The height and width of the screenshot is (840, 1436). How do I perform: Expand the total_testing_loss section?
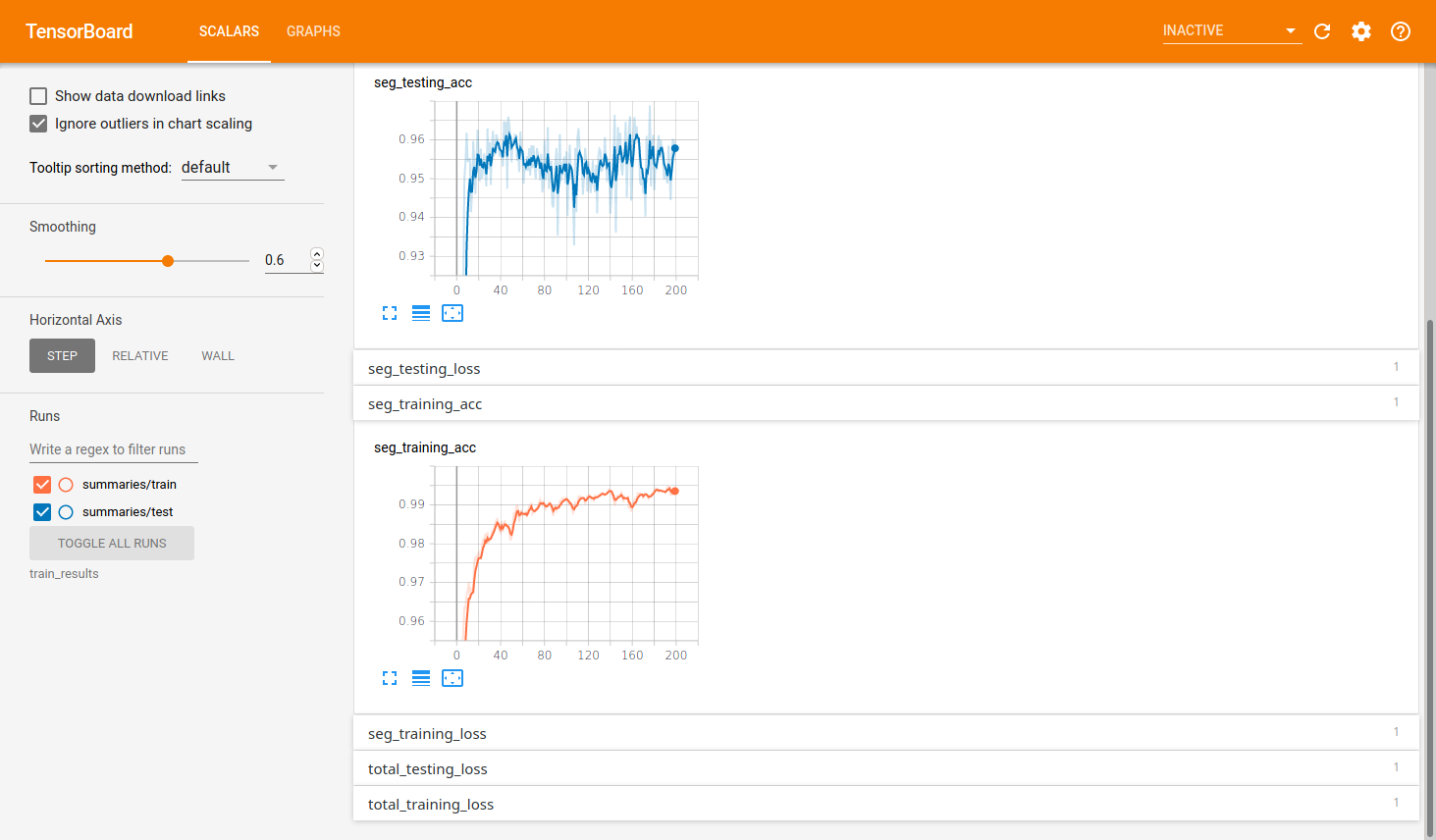pyautogui.click(x=885, y=768)
